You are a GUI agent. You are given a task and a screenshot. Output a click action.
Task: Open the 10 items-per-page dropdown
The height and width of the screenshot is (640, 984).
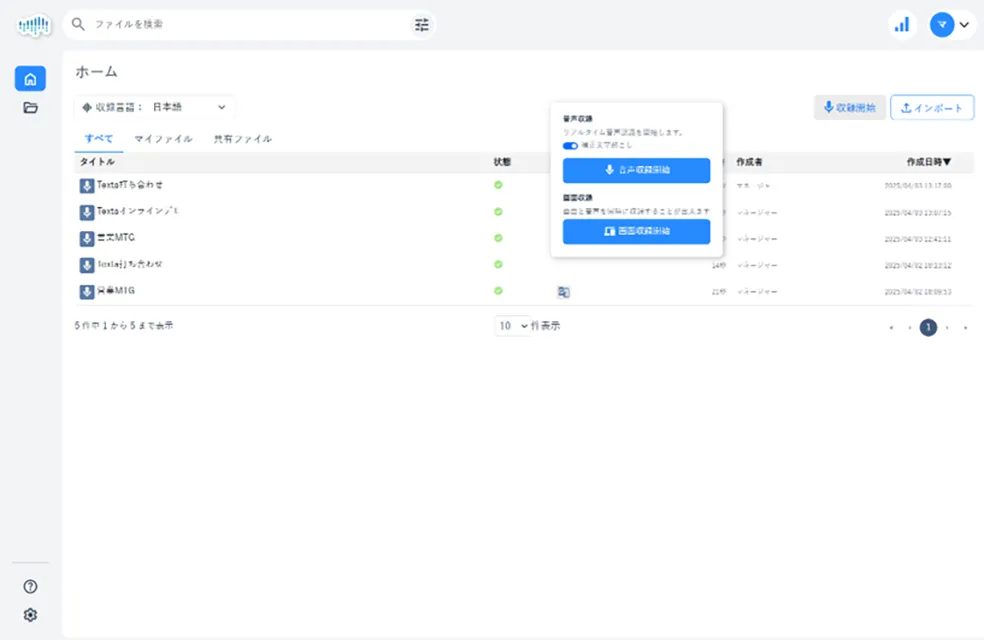512,326
